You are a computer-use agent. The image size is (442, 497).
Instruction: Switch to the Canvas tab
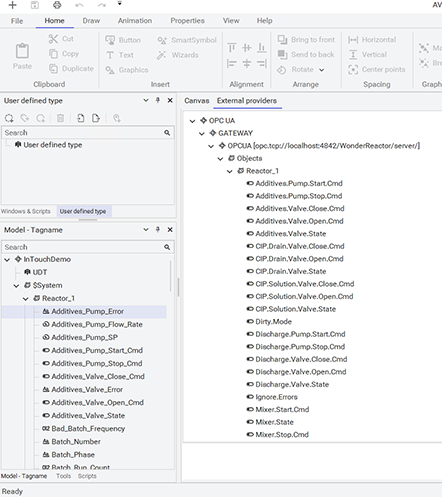(197, 101)
